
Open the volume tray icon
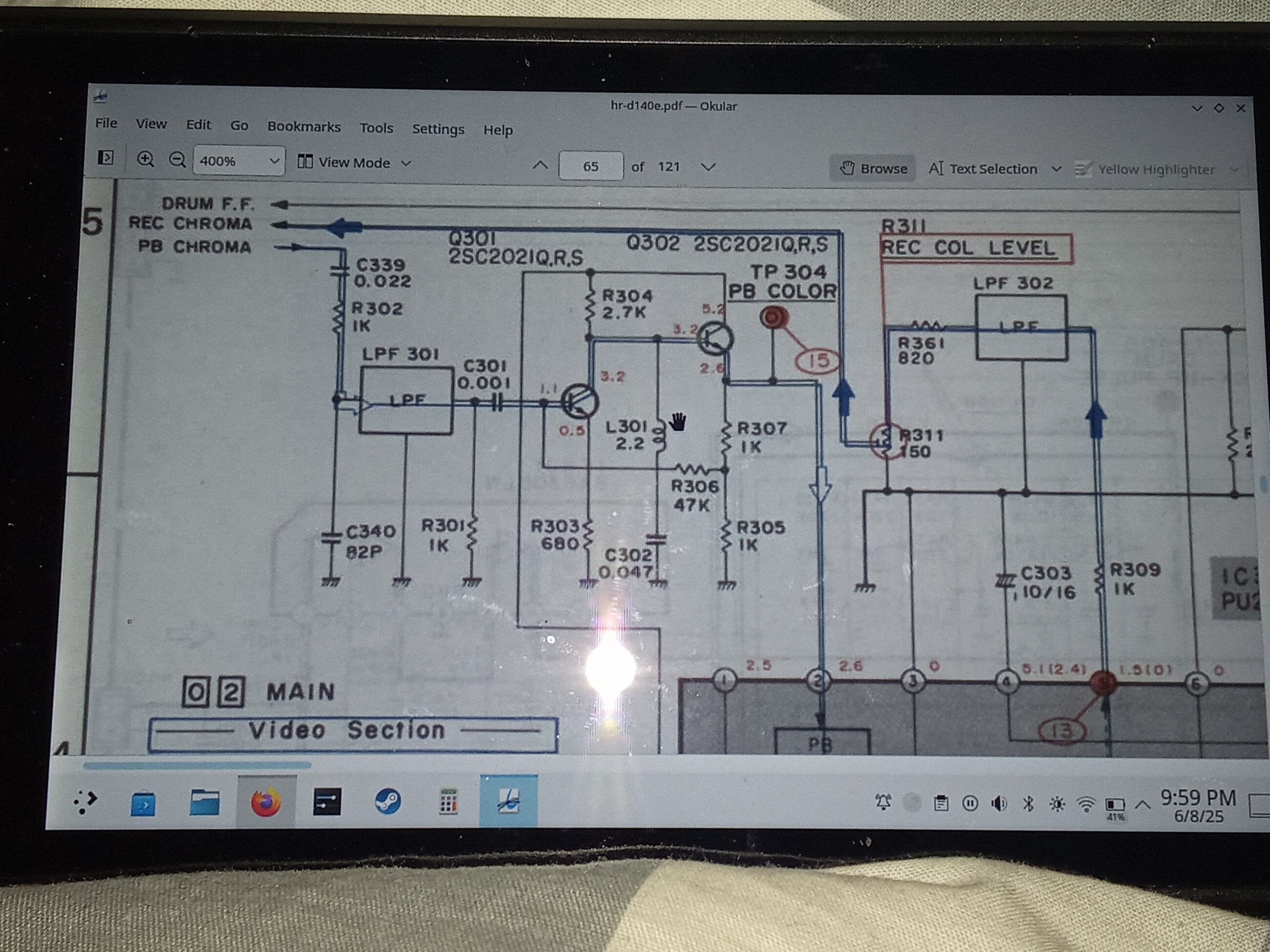tap(999, 804)
